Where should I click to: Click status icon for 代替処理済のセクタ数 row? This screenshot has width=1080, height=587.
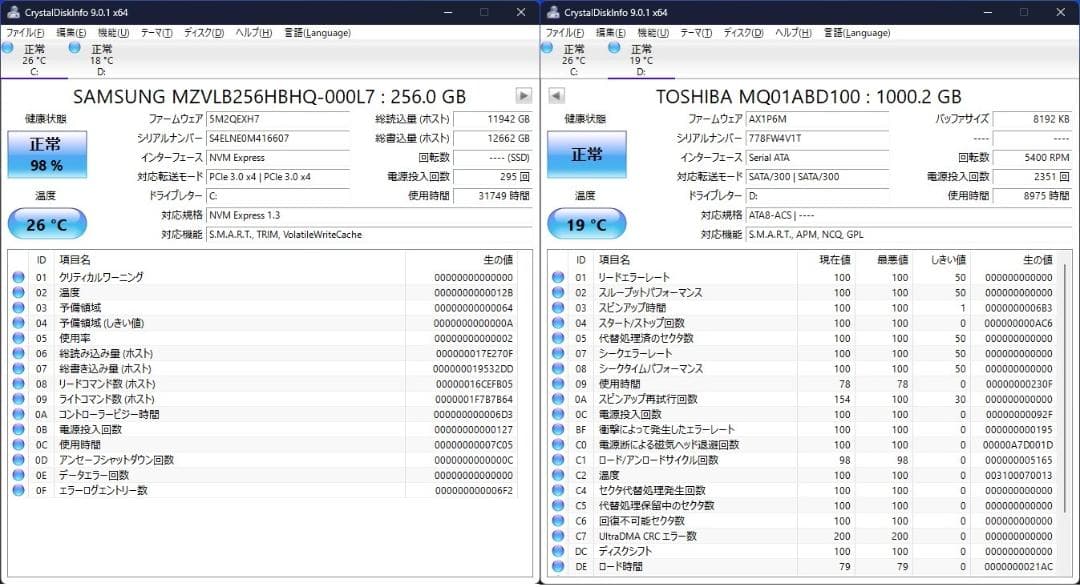[558, 338]
